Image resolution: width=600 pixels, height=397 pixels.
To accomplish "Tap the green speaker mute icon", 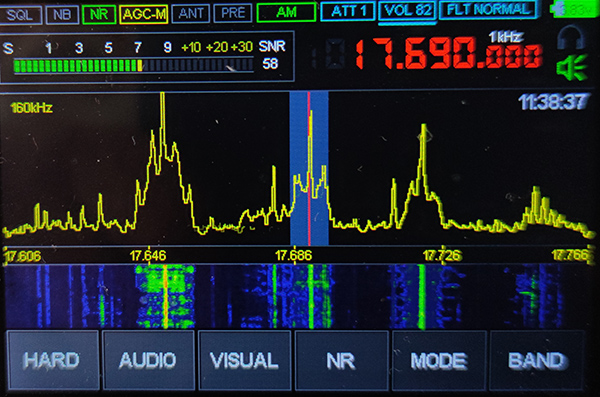I will (x=572, y=67).
